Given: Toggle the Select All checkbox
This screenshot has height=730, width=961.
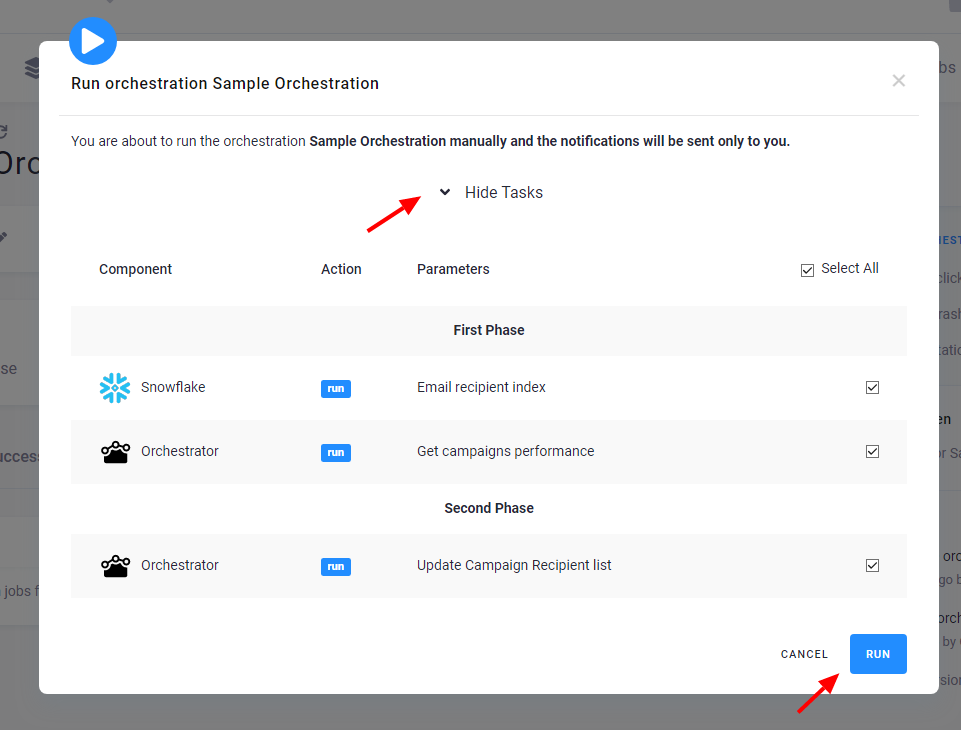Looking at the screenshot, I should (807, 269).
